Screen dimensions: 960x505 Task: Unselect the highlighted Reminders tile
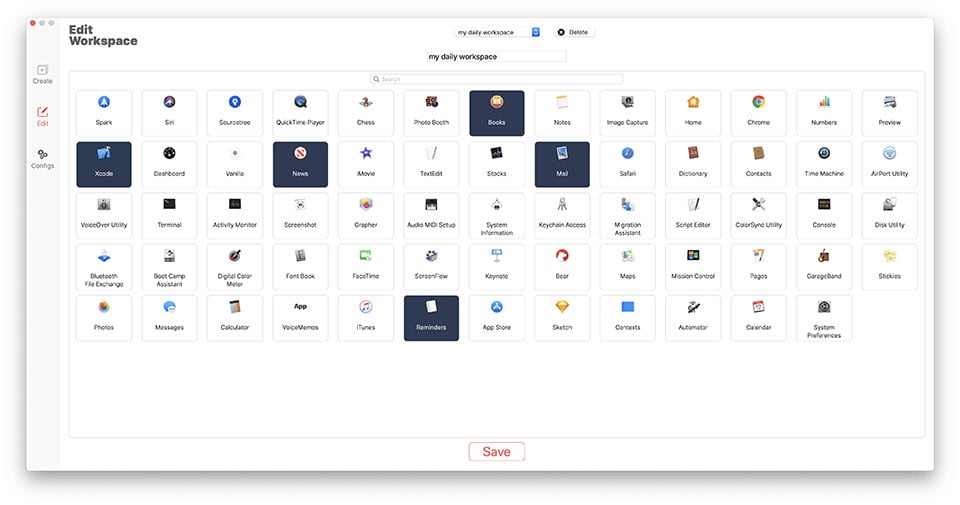[431, 318]
